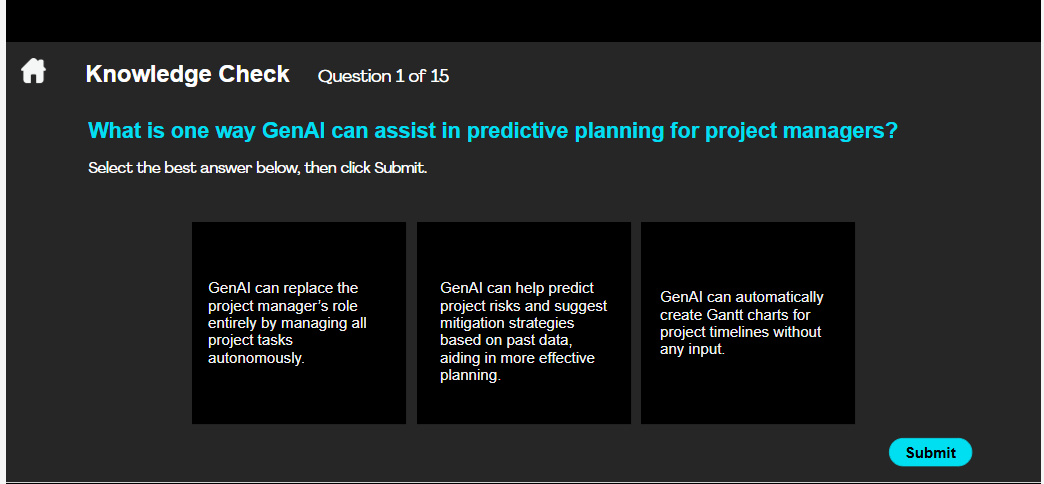
Task: Go to the Home icon
Action: click(x=33, y=71)
